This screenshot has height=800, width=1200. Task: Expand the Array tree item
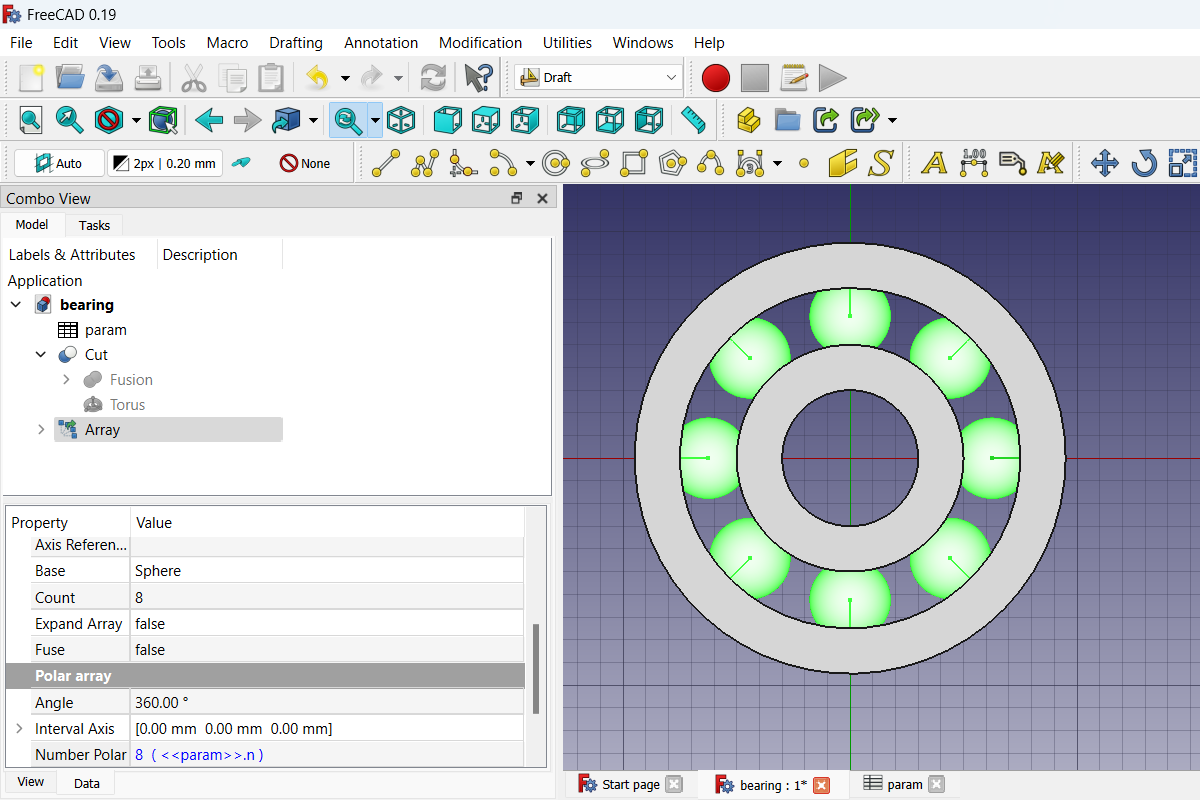pyautogui.click(x=41, y=430)
